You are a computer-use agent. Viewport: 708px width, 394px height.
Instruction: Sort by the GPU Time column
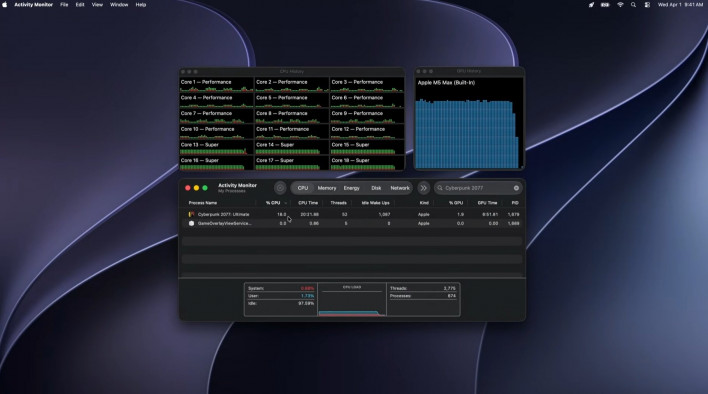[487, 203]
